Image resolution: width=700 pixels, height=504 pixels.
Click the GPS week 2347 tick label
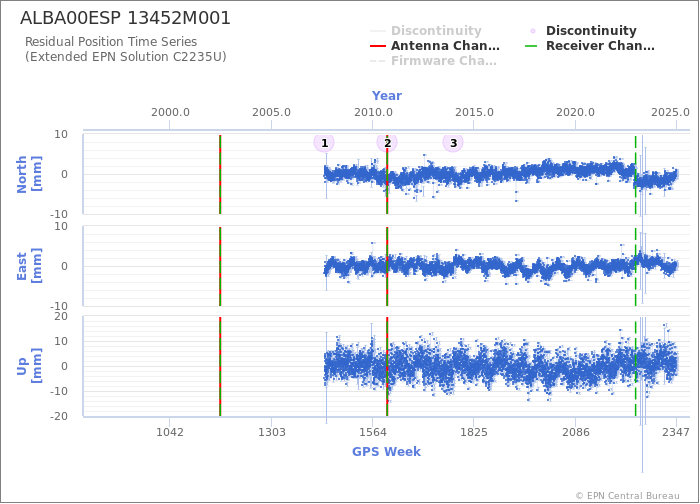676,432
